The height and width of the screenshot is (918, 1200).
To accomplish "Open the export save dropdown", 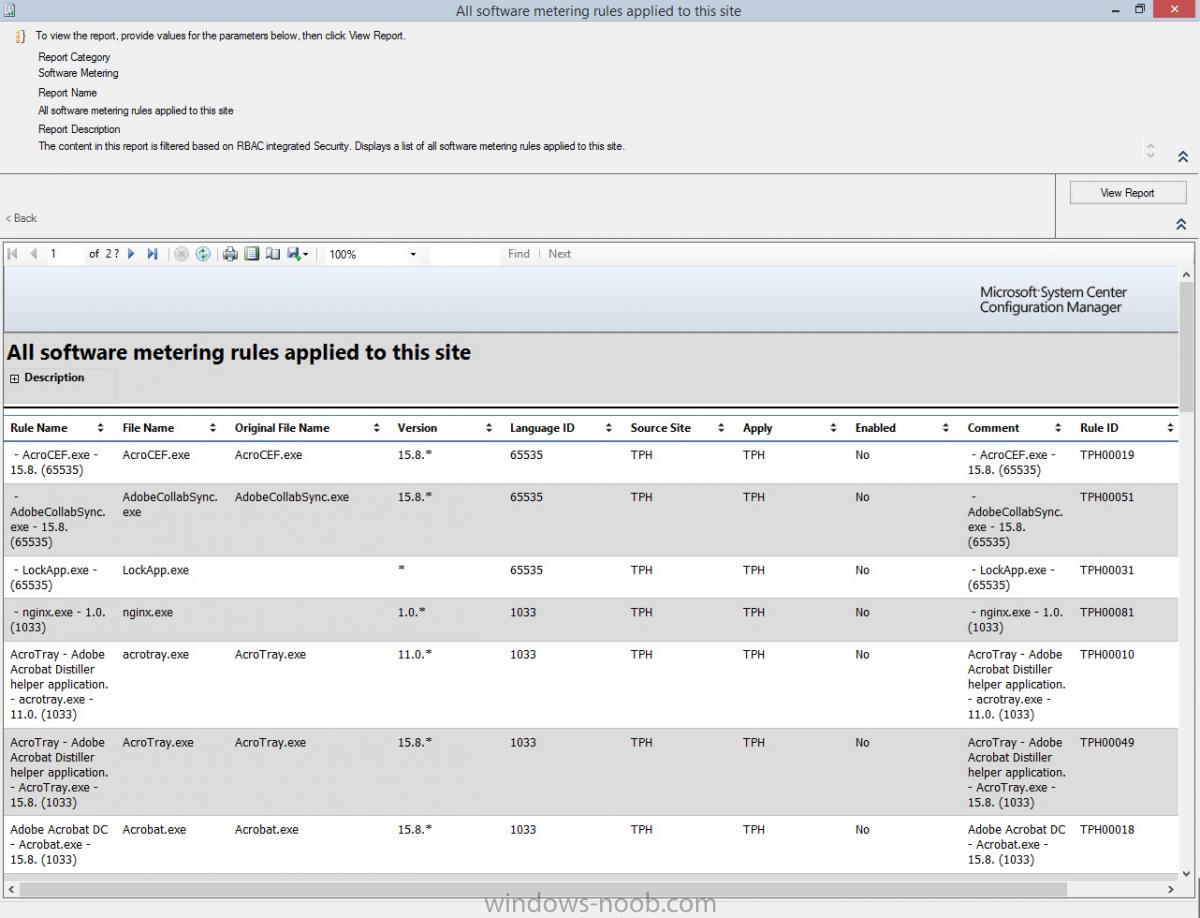I will point(298,254).
